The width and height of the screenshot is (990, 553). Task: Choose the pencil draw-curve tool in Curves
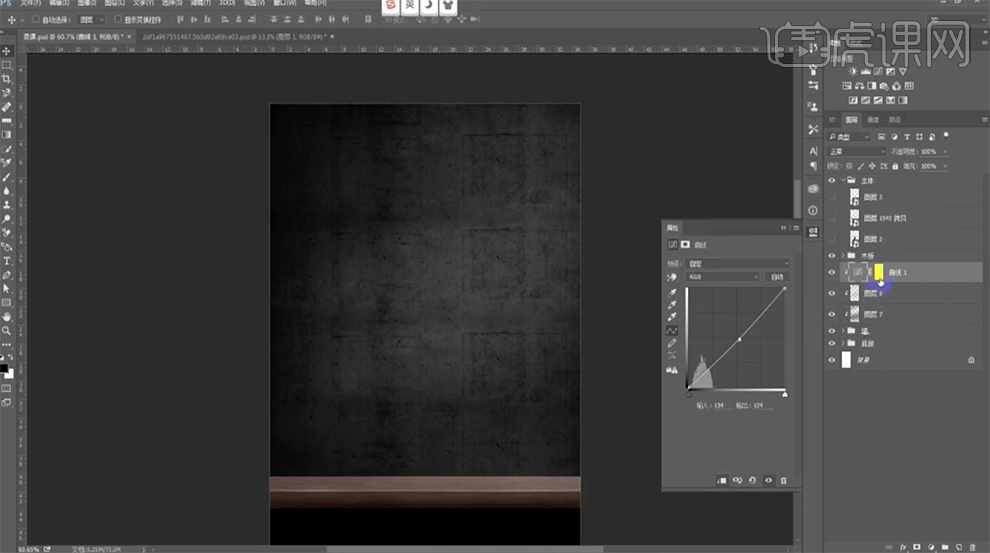(x=672, y=343)
